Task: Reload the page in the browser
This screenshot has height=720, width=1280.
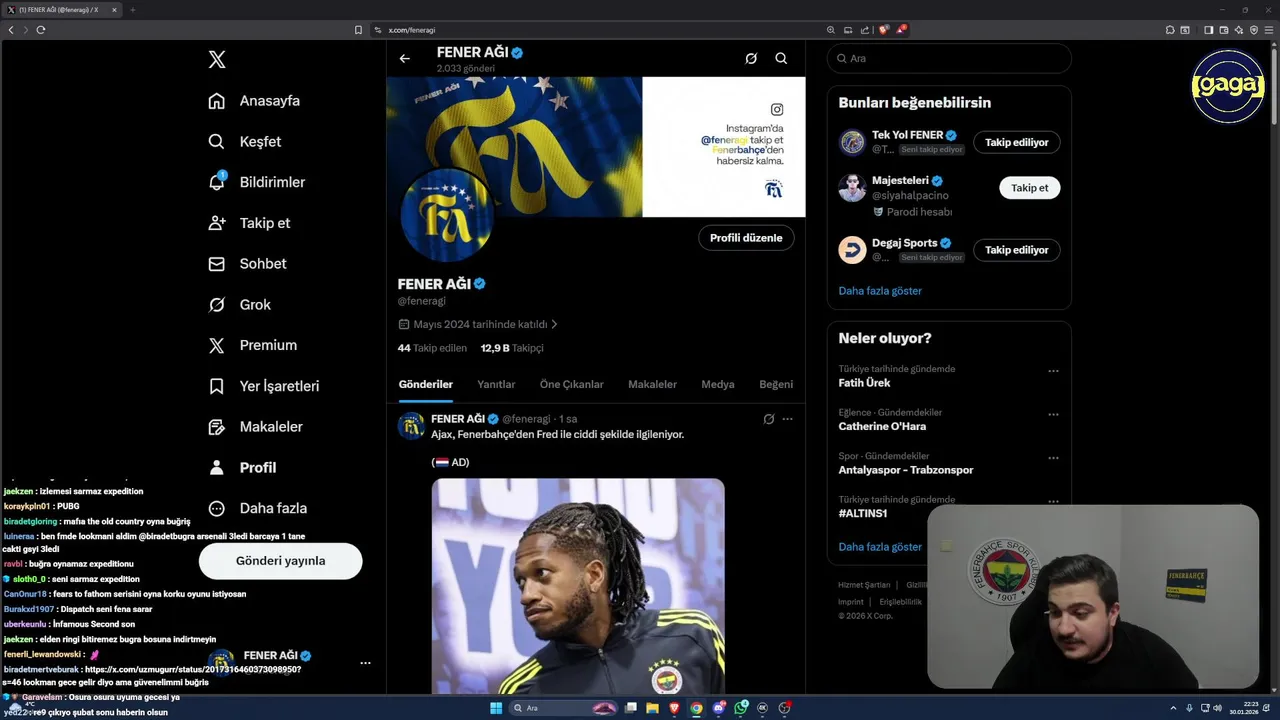Action: (41, 30)
